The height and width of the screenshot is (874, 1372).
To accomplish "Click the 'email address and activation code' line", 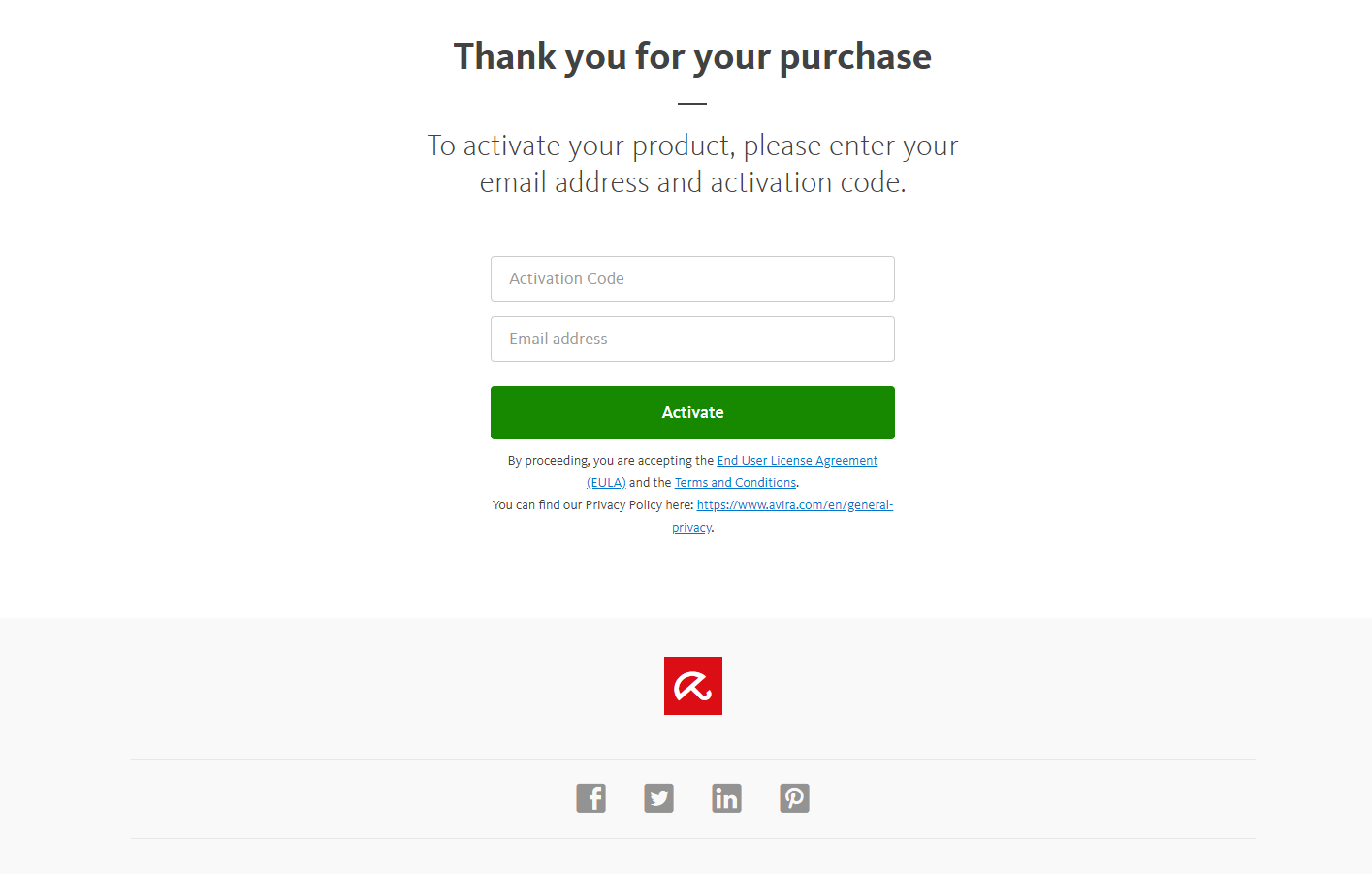I will tap(692, 182).
